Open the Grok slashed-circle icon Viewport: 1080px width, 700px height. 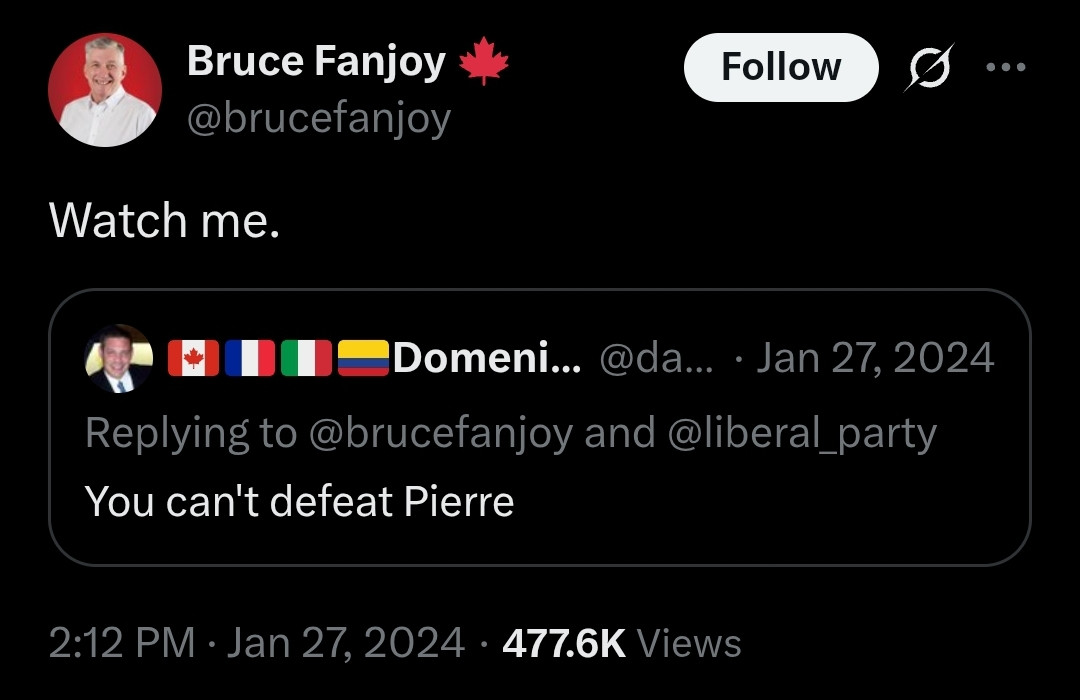(x=929, y=68)
